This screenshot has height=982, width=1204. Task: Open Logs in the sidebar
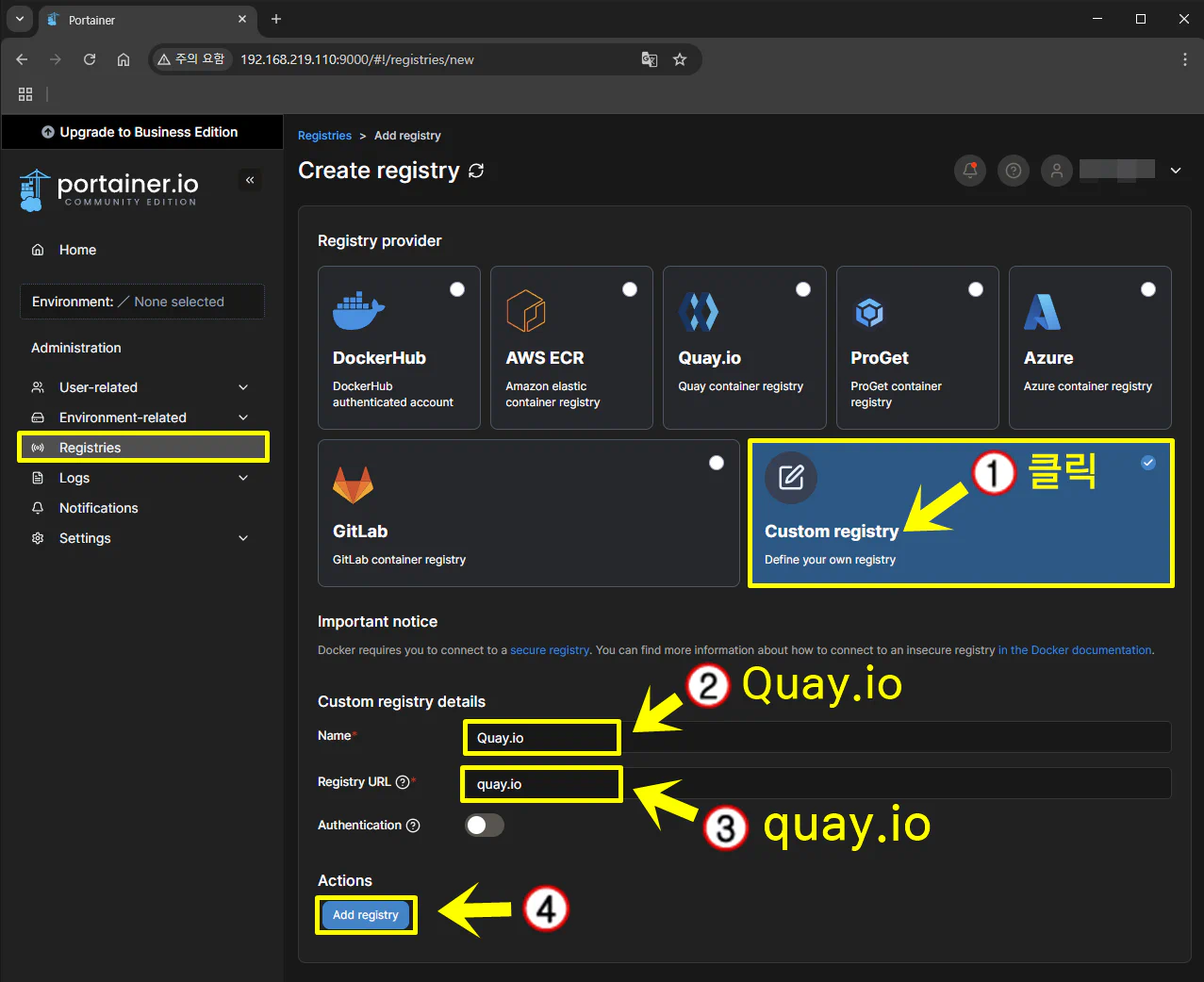tap(142, 478)
